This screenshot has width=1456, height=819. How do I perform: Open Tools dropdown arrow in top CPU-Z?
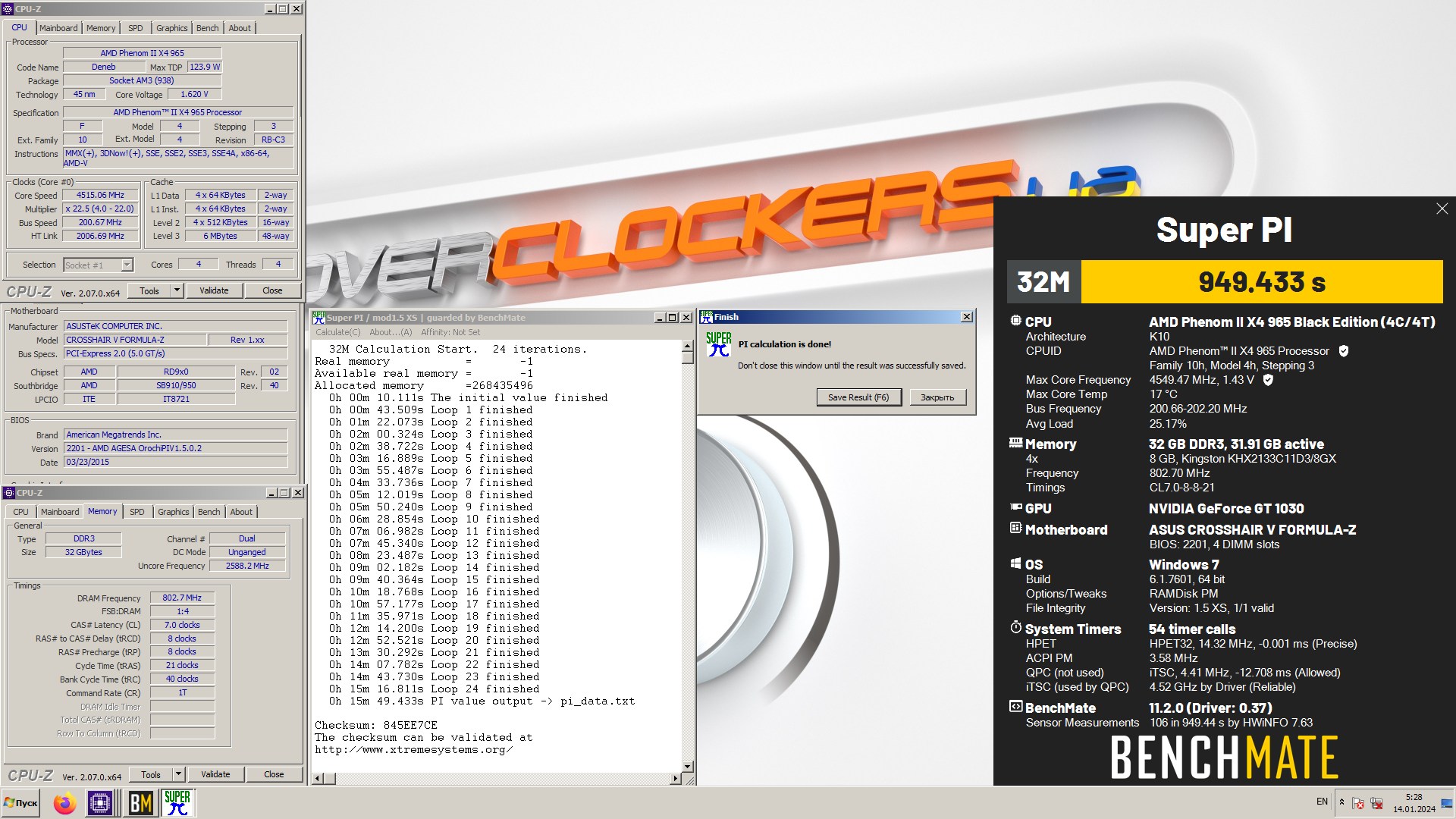click(177, 290)
